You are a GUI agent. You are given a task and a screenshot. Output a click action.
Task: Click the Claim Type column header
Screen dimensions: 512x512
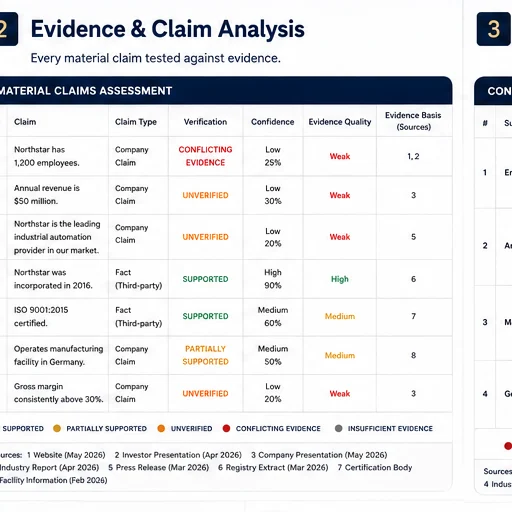136,122
